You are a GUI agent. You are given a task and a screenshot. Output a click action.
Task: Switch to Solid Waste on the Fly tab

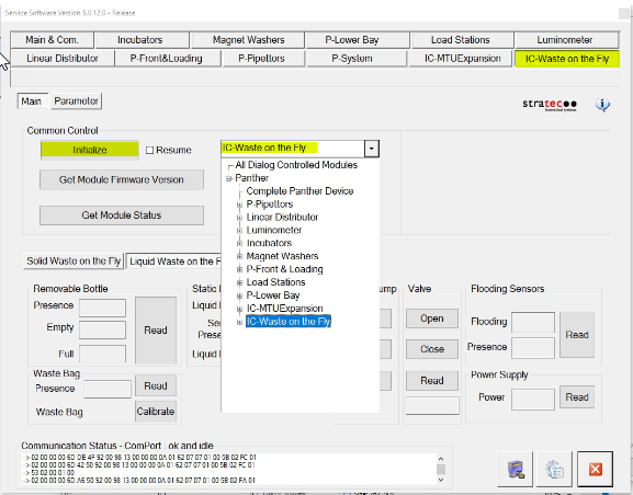(x=73, y=262)
